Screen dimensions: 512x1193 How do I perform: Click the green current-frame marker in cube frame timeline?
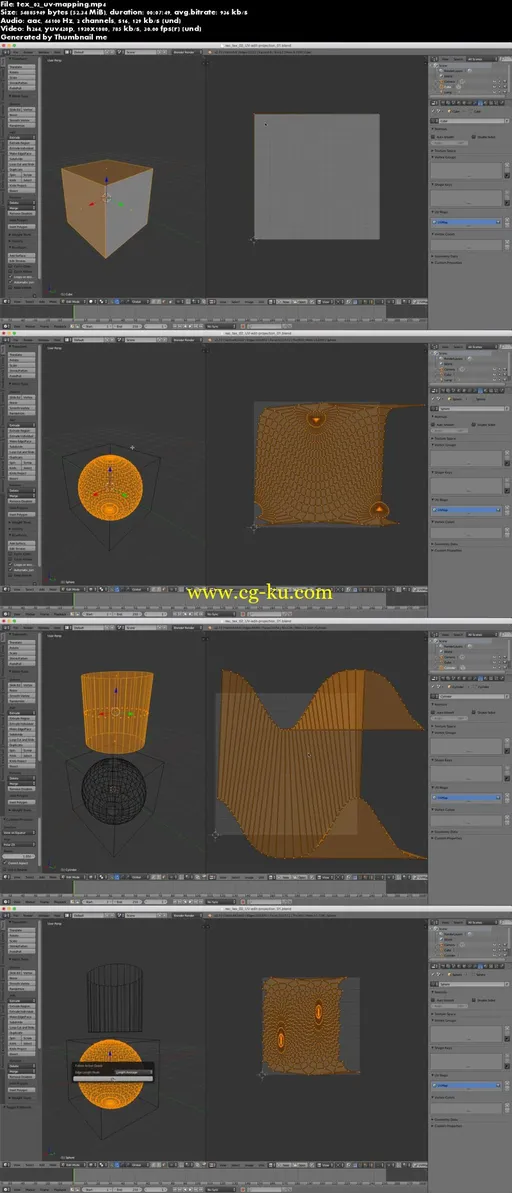[x=73, y=310]
